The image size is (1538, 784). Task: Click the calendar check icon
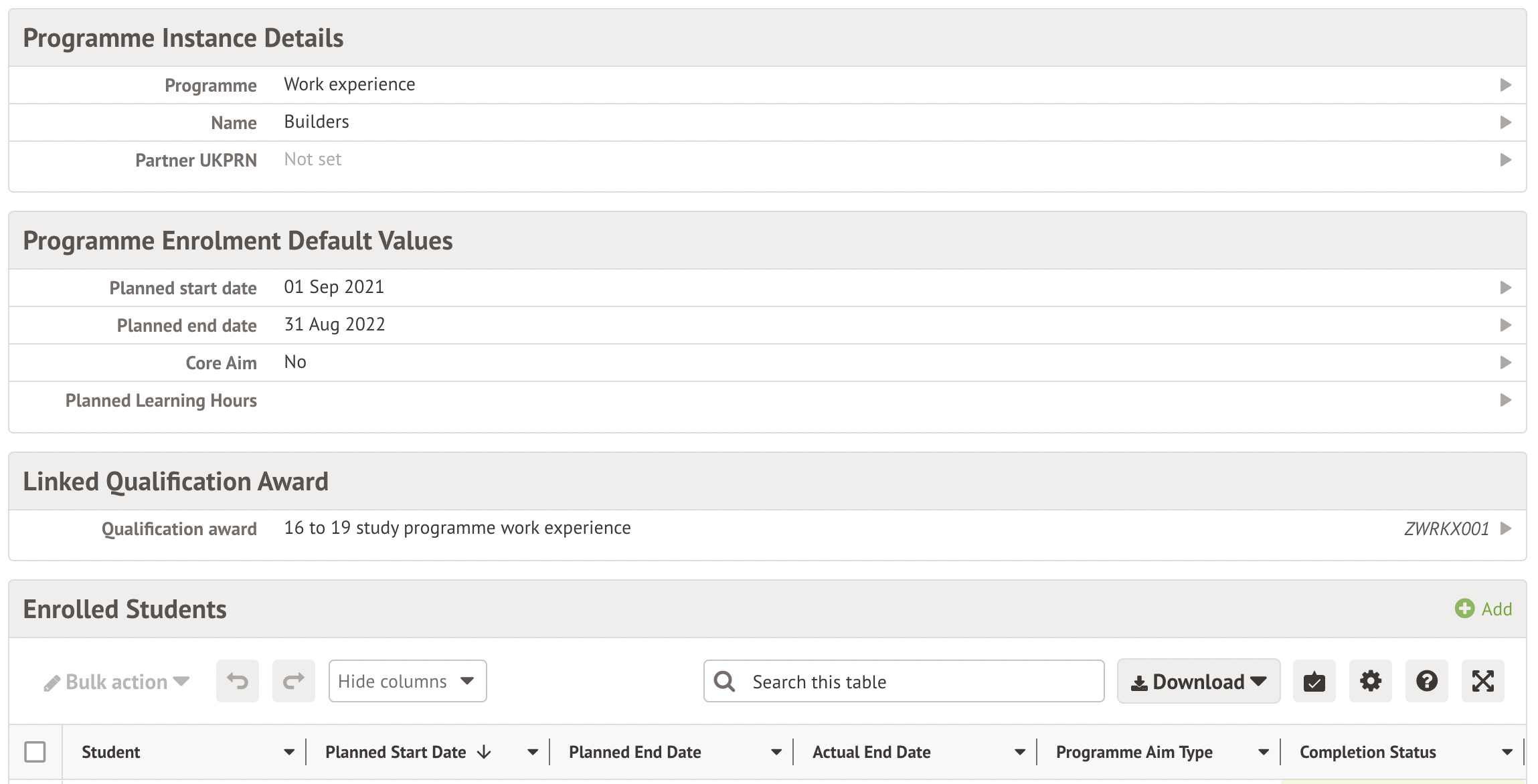(x=1314, y=681)
